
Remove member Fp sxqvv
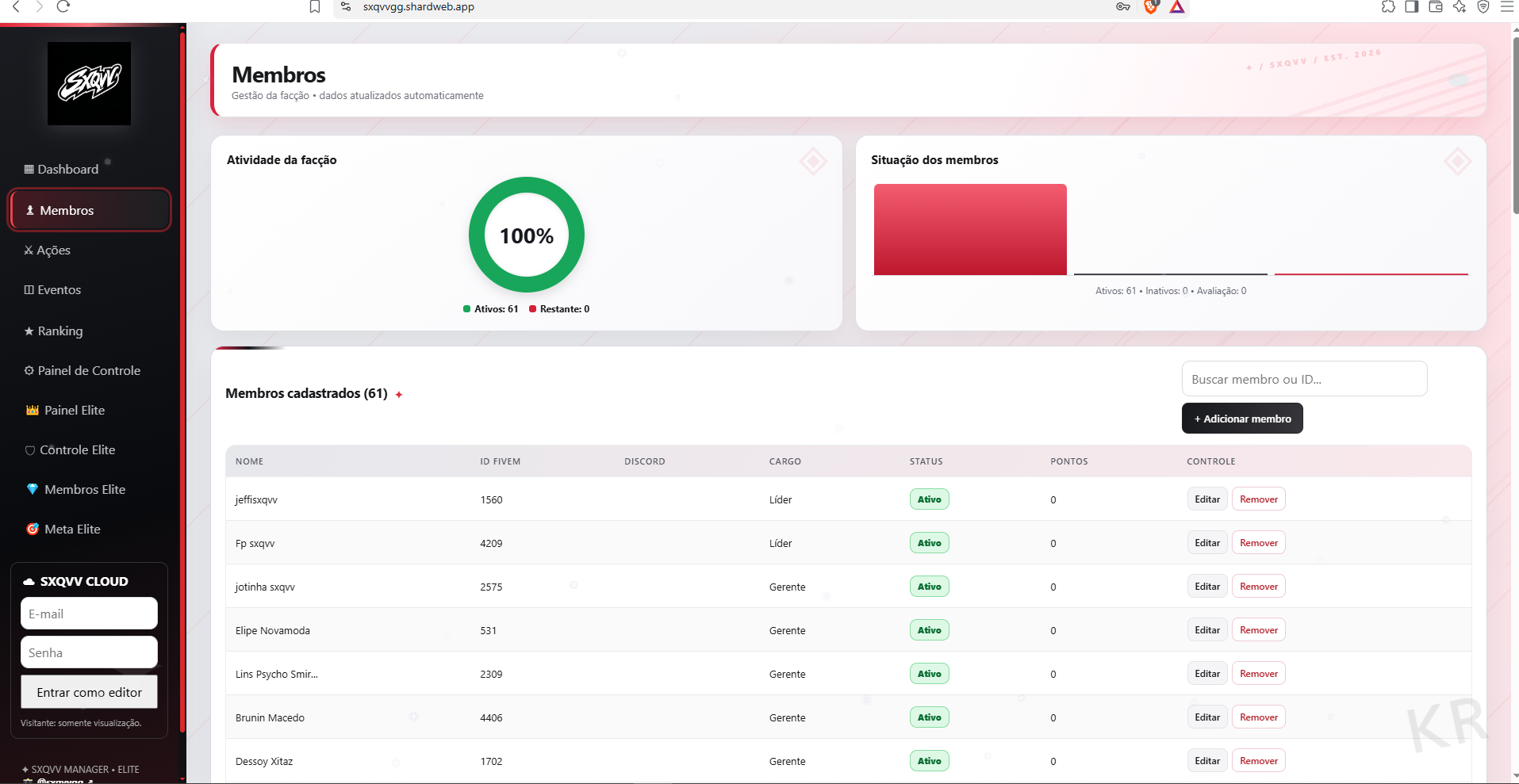point(1259,543)
